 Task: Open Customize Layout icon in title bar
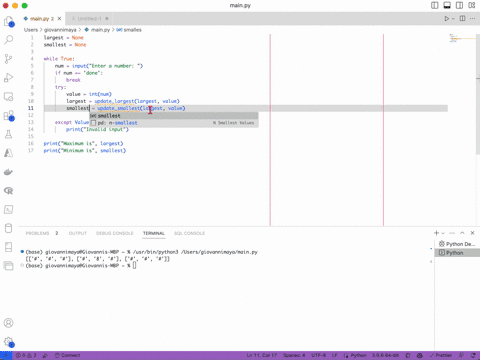pyautogui.click(x=472, y=5)
